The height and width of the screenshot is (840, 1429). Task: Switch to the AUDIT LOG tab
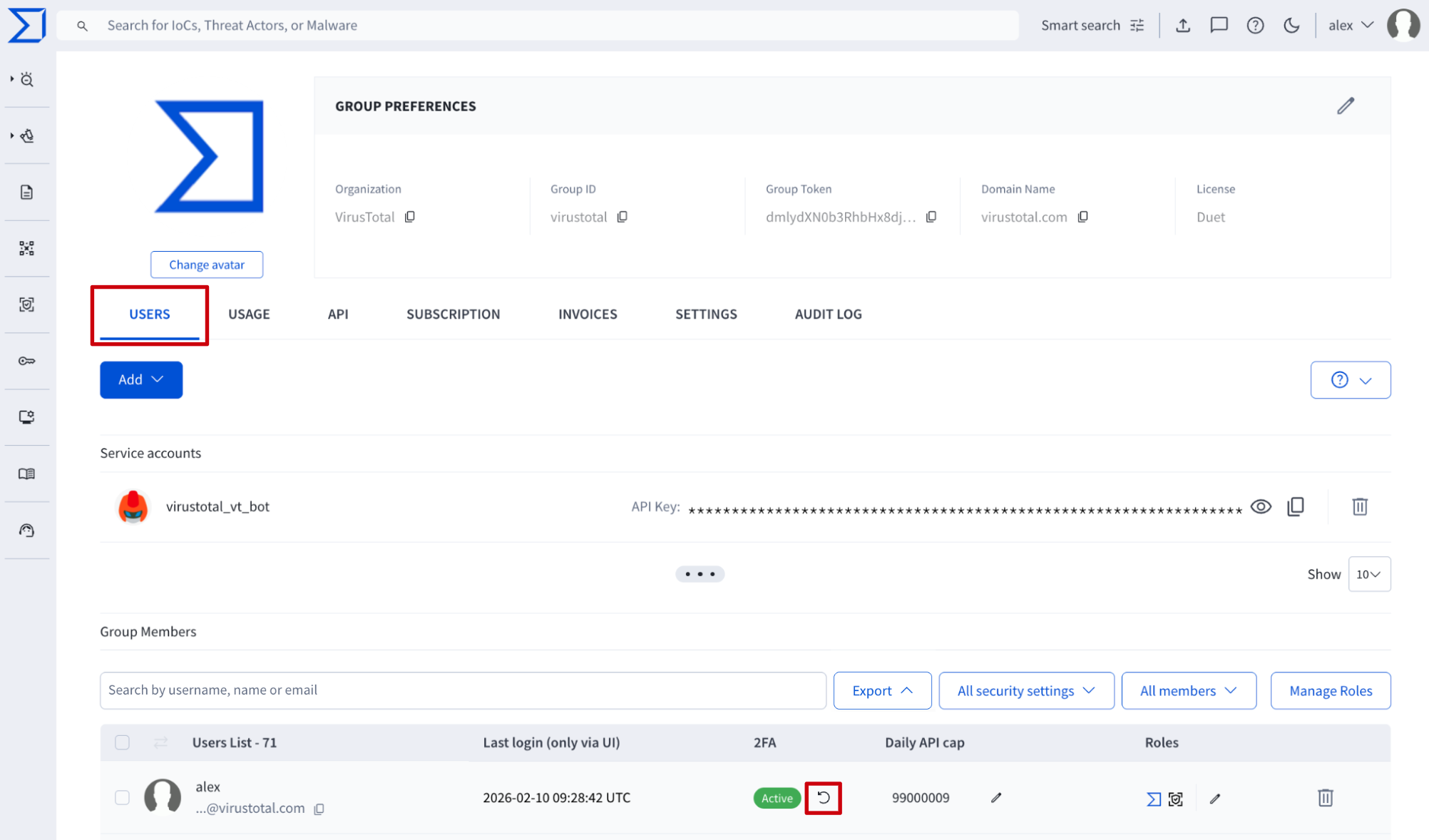[x=828, y=314]
